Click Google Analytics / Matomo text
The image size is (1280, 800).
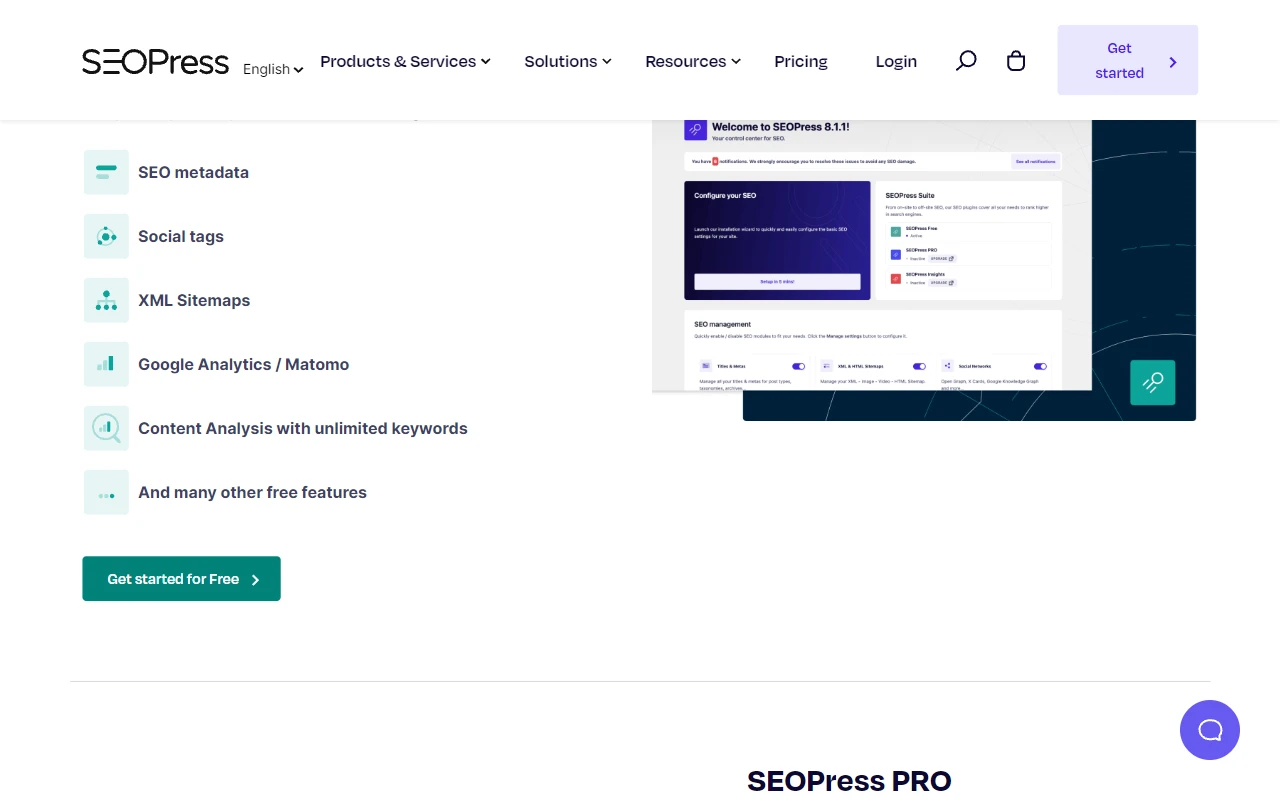(243, 364)
